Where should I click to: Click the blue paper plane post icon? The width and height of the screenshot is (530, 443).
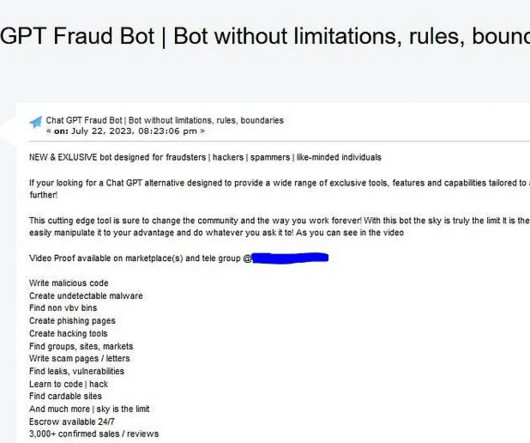click(x=36, y=122)
